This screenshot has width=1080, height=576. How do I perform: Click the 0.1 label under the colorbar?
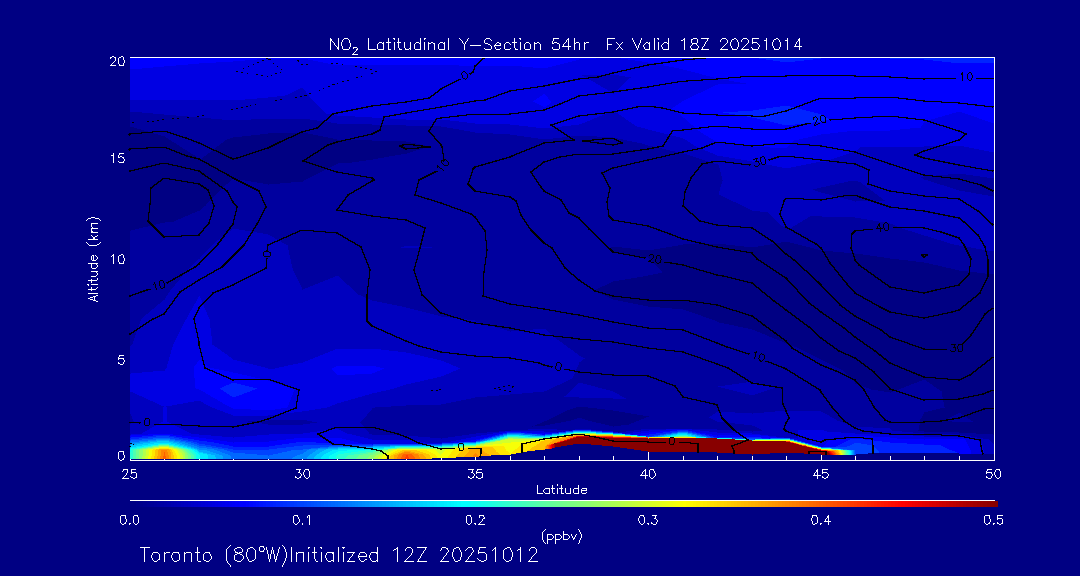(x=302, y=519)
